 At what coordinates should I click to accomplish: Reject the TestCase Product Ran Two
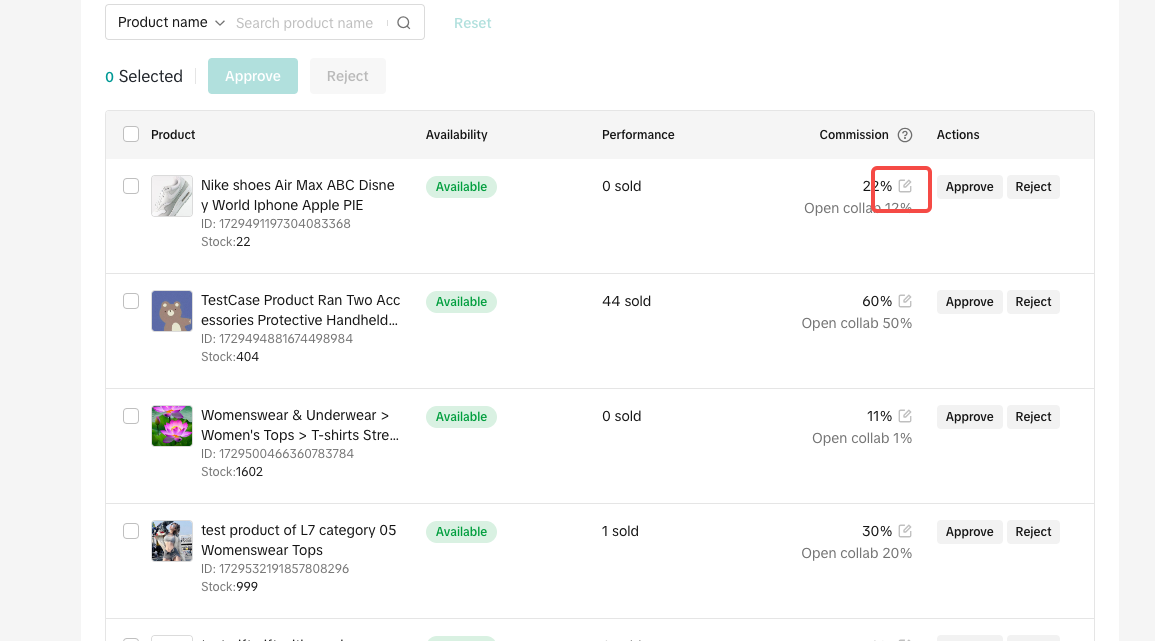coord(1033,302)
